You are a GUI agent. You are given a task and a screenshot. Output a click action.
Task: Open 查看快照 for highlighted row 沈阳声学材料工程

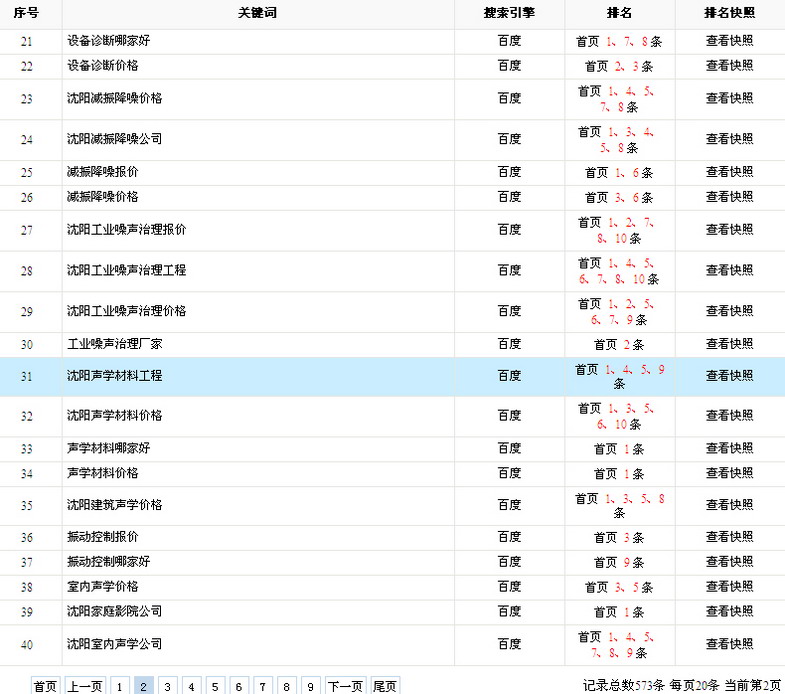729,376
